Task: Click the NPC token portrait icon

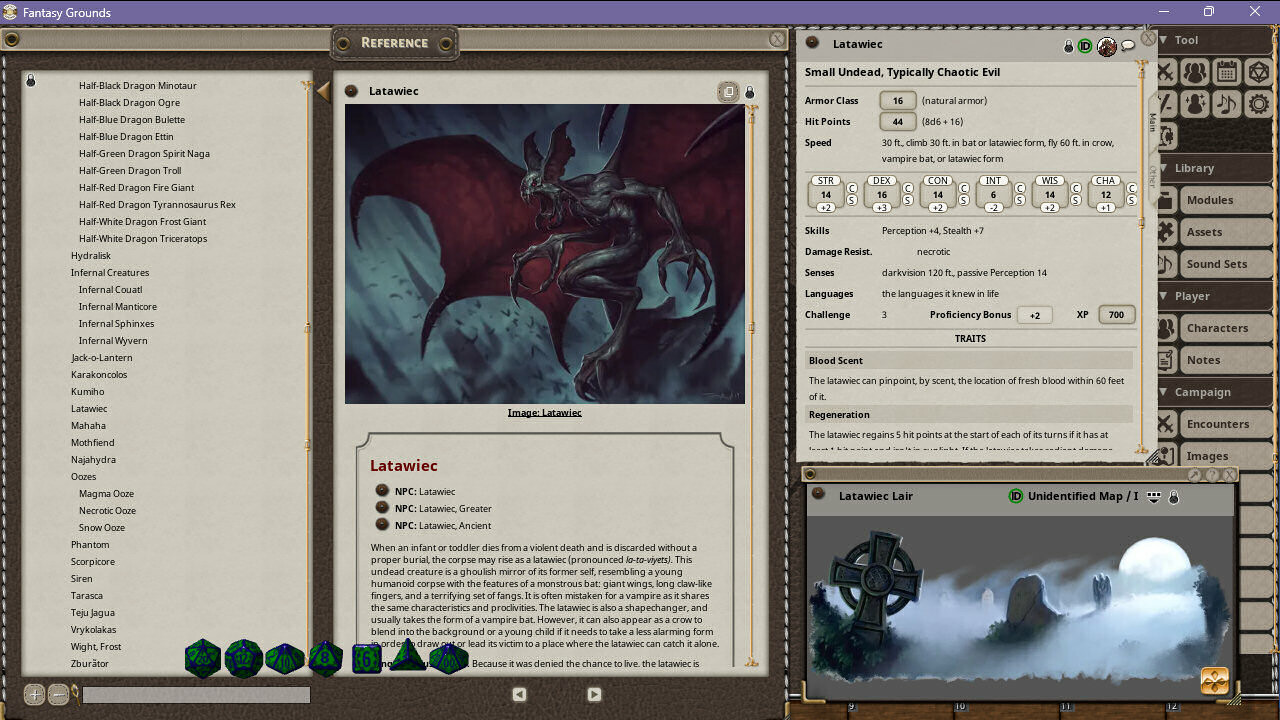Action: pos(1106,46)
